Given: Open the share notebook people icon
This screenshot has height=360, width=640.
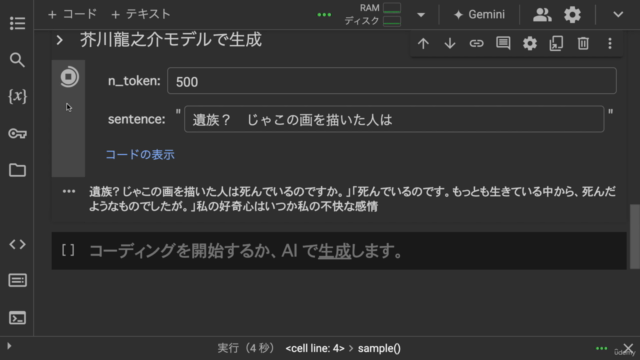Looking at the screenshot, I should tap(542, 15).
